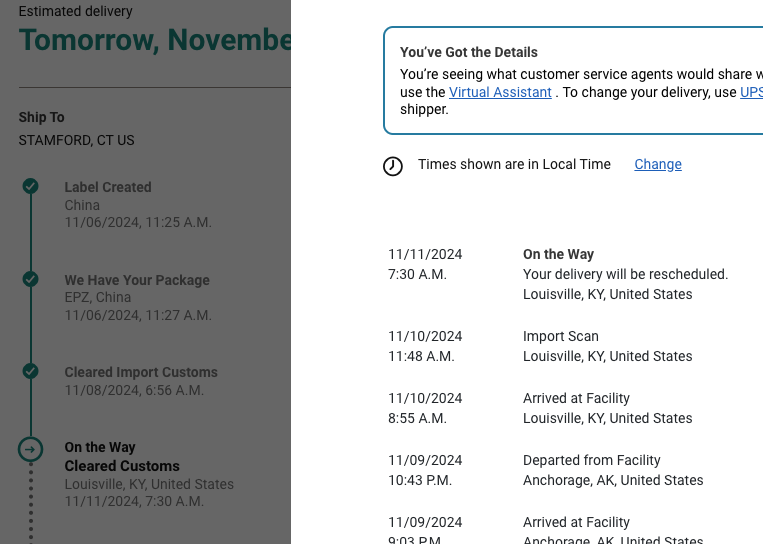Click Cleared Import Customs milestone text
This screenshot has height=544, width=763.
(141, 372)
